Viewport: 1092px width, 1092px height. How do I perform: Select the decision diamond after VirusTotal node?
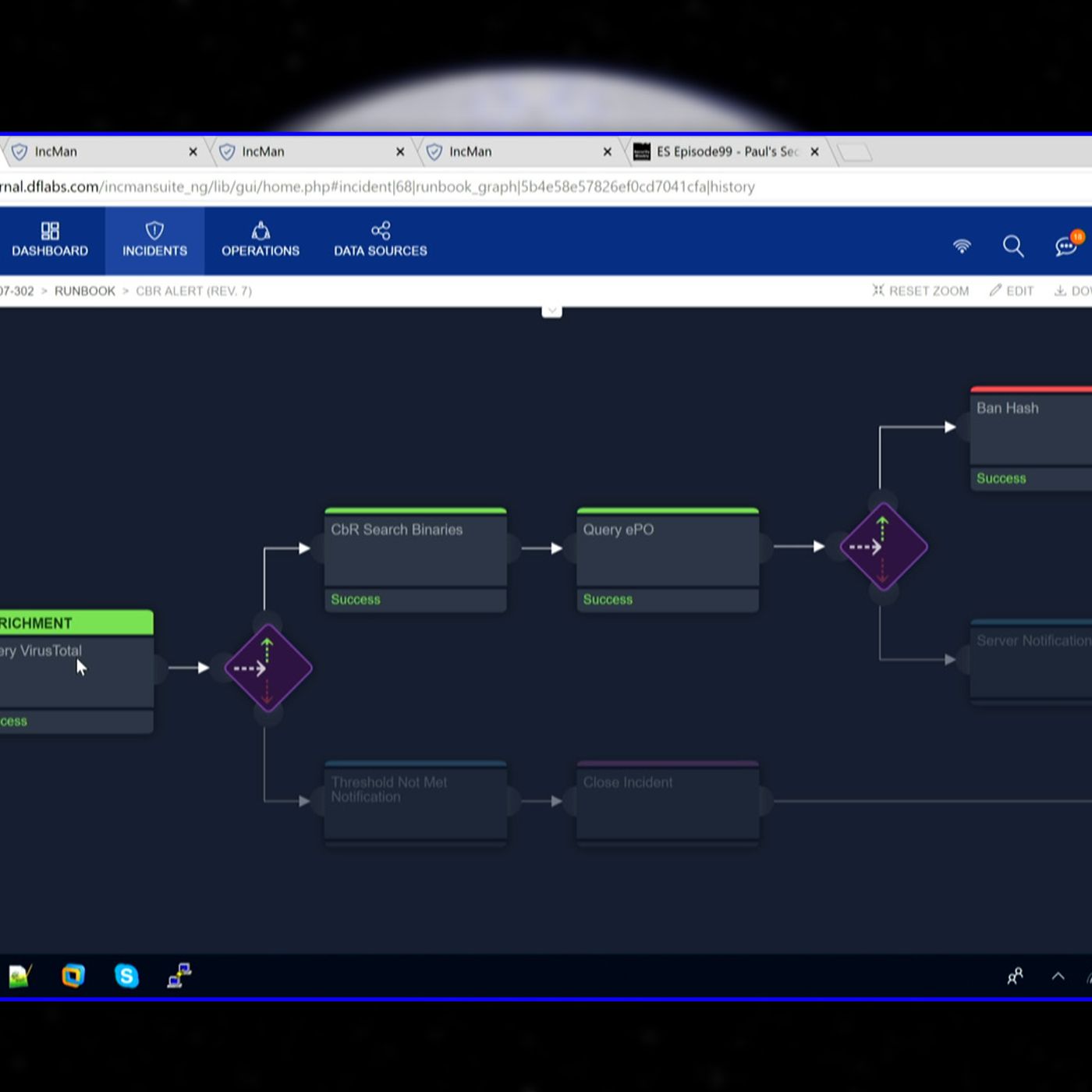point(268,668)
